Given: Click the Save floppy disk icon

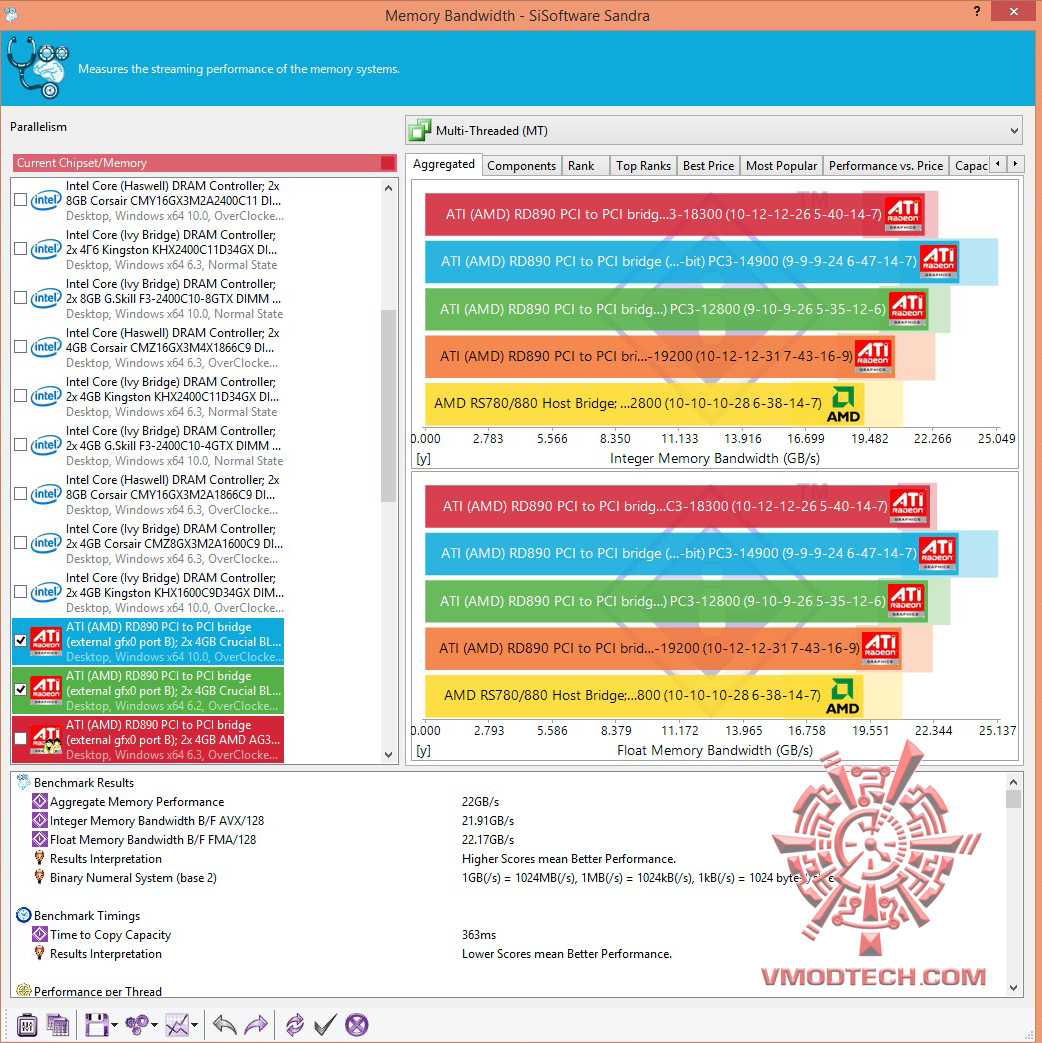Looking at the screenshot, I should [96, 1025].
